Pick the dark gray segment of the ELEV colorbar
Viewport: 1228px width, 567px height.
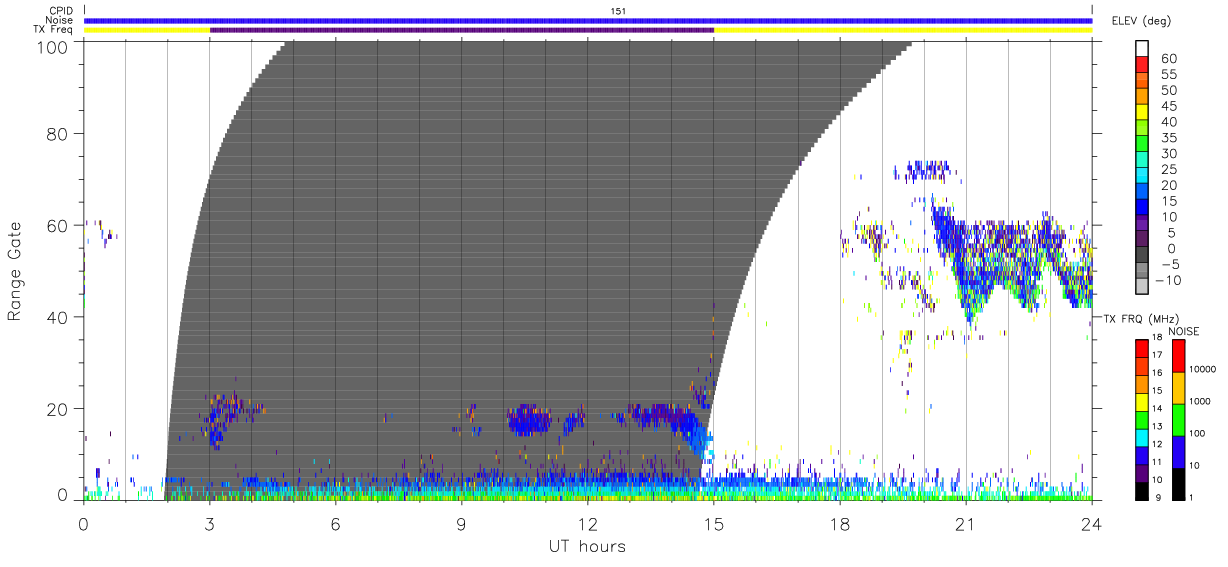pyautogui.click(x=1142, y=254)
